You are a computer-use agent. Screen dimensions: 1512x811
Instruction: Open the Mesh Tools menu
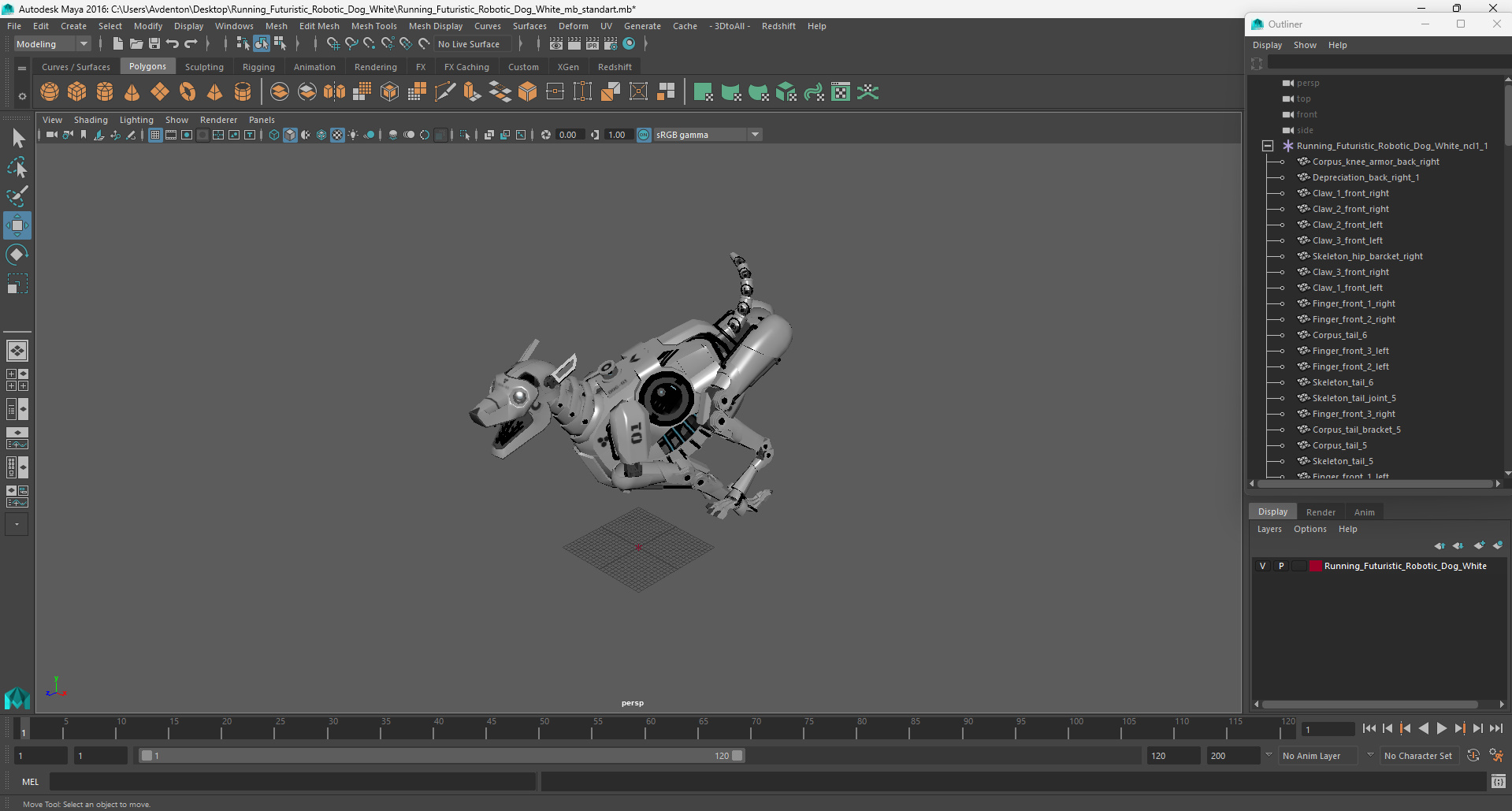pos(373,26)
